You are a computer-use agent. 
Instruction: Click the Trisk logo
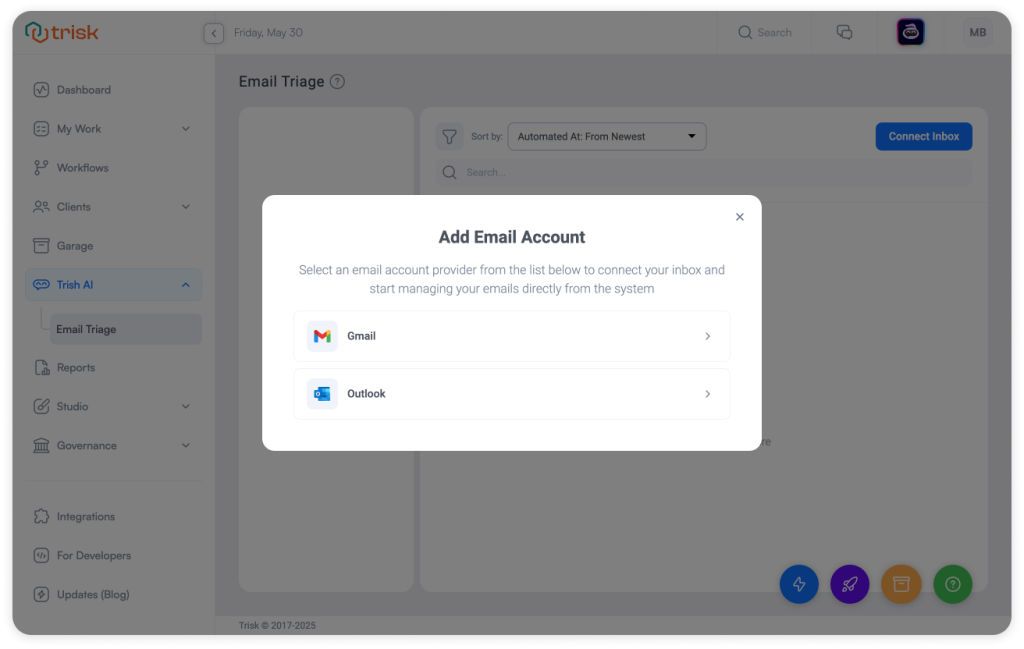tap(62, 32)
